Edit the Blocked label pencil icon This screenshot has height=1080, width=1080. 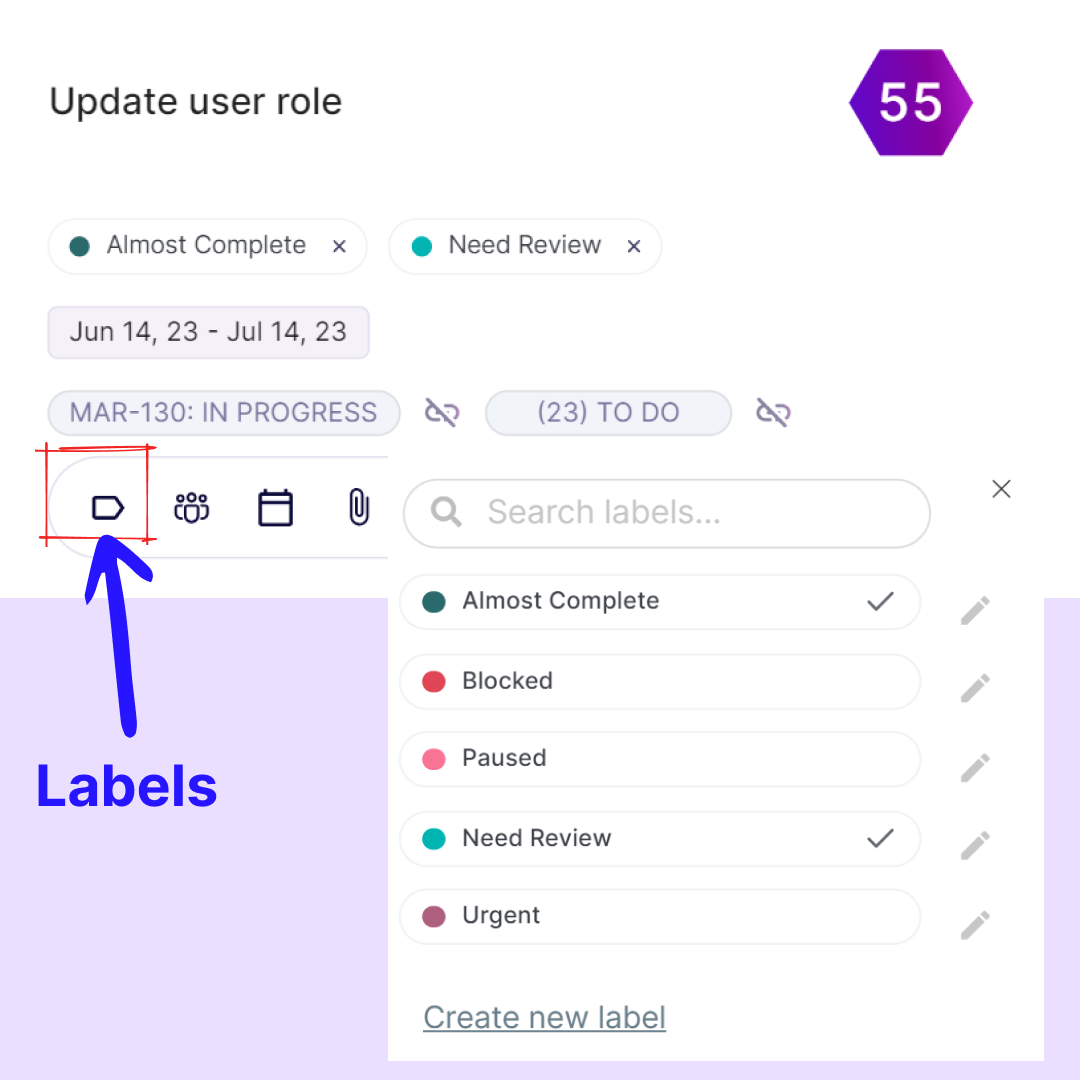[x=975, y=688]
